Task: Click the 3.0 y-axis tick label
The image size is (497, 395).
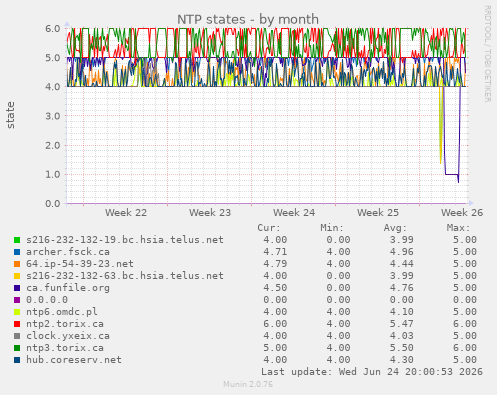Action: [x=53, y=116]
